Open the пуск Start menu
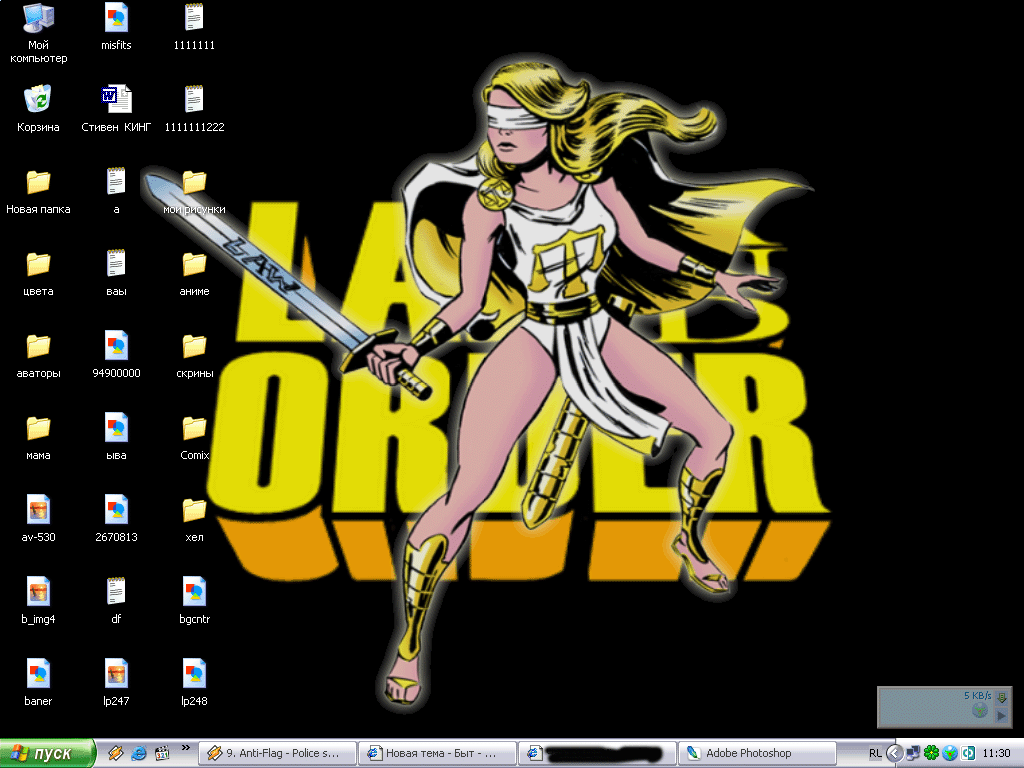1024x768 pixels. click(47, 753)
